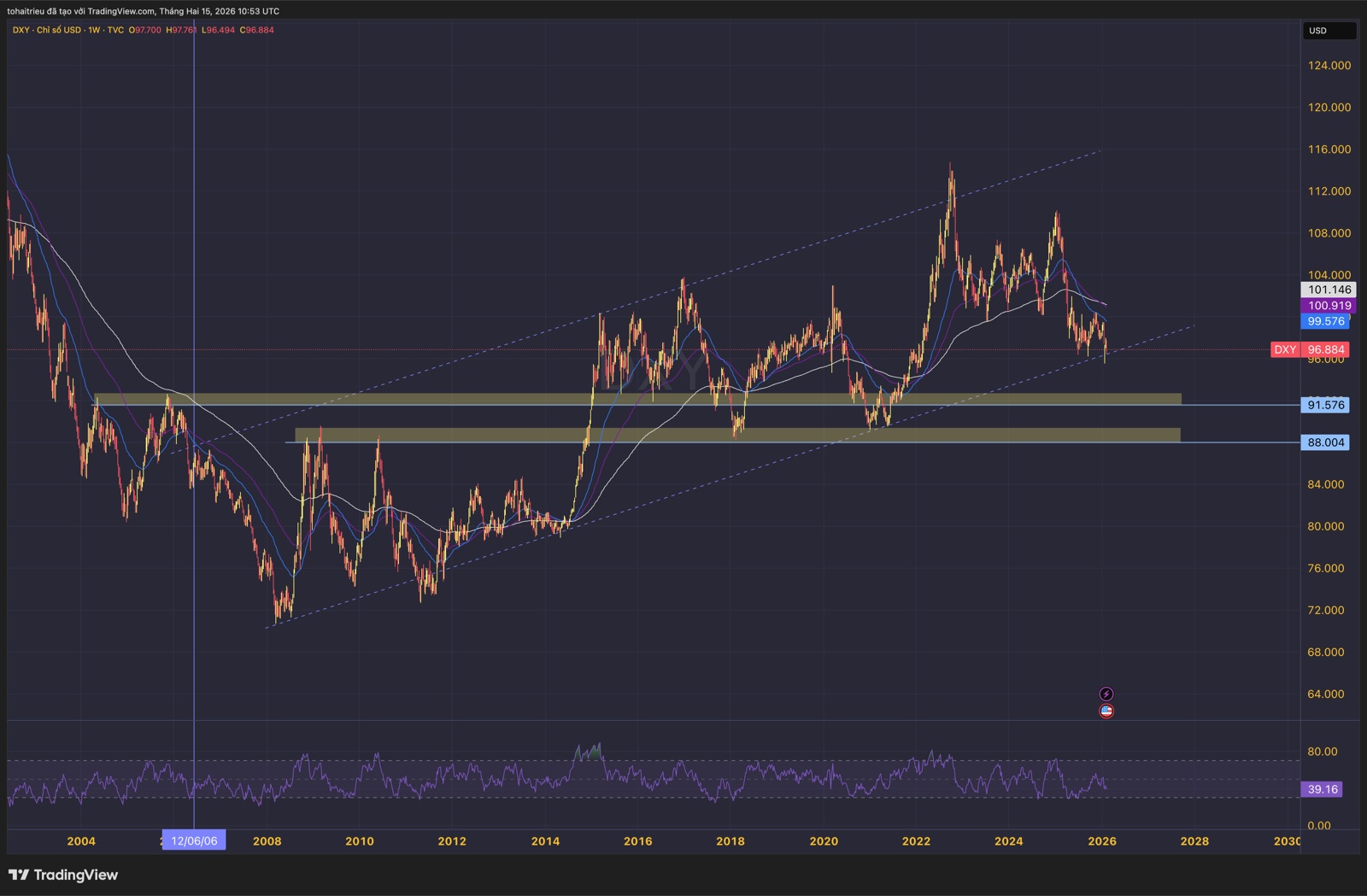This screenshot has height=896, width=1367.
Task: Click the US flag economic event icon
Action: click(x=1106, y=712)
